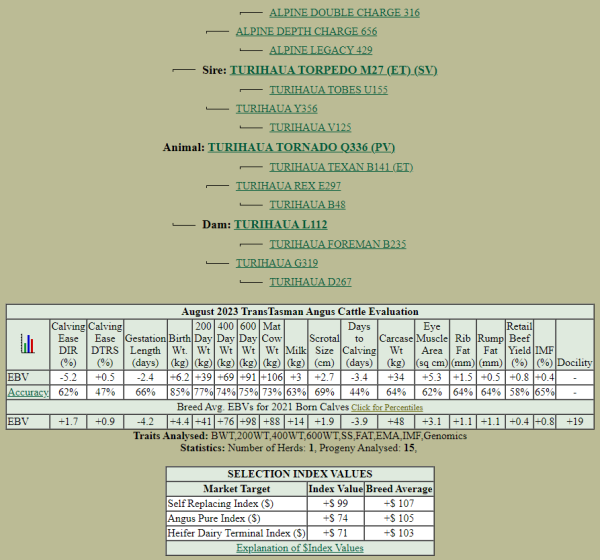The height and width of the screenshot is (560, 600).
Task: Open ALPINE DOUBLE CHARGE 316 pedigree link
Action: 344,13
